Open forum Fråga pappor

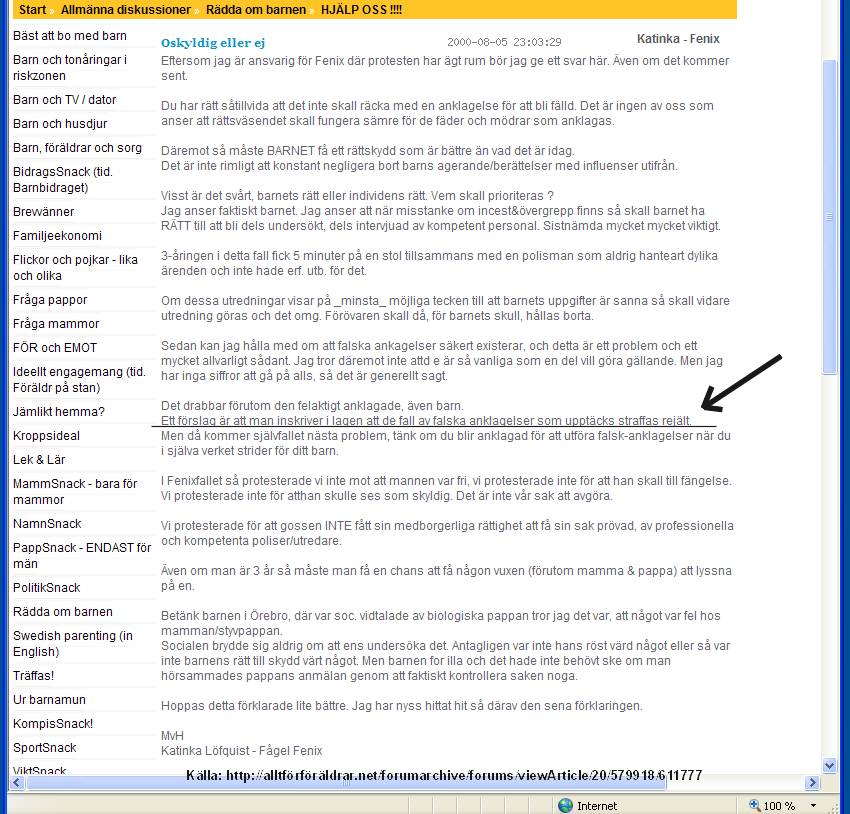pos(50,300)
